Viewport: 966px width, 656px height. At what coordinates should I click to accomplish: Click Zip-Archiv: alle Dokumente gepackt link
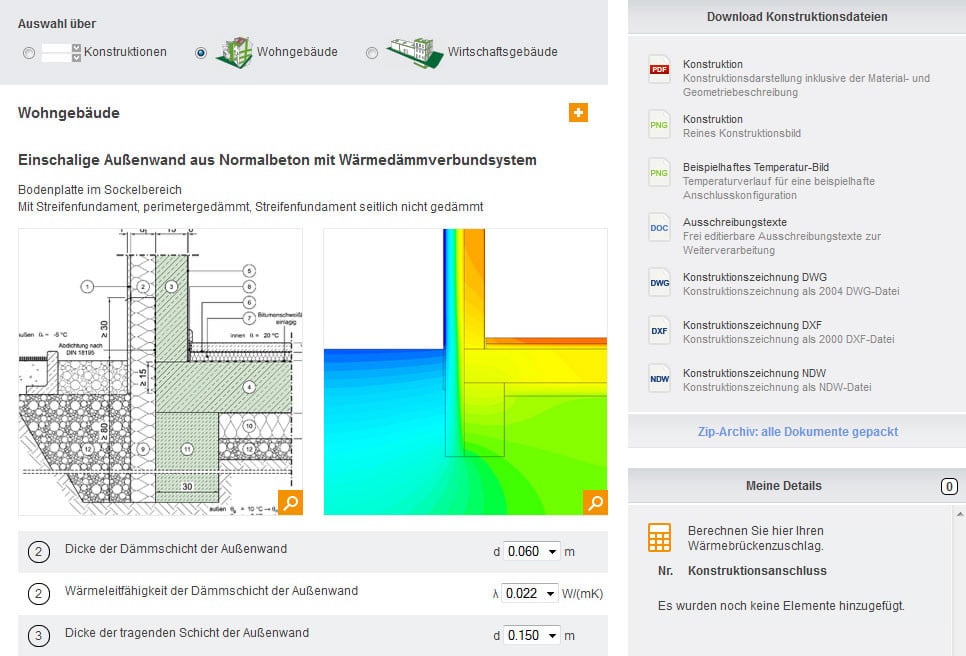click(x=798, y=432)
